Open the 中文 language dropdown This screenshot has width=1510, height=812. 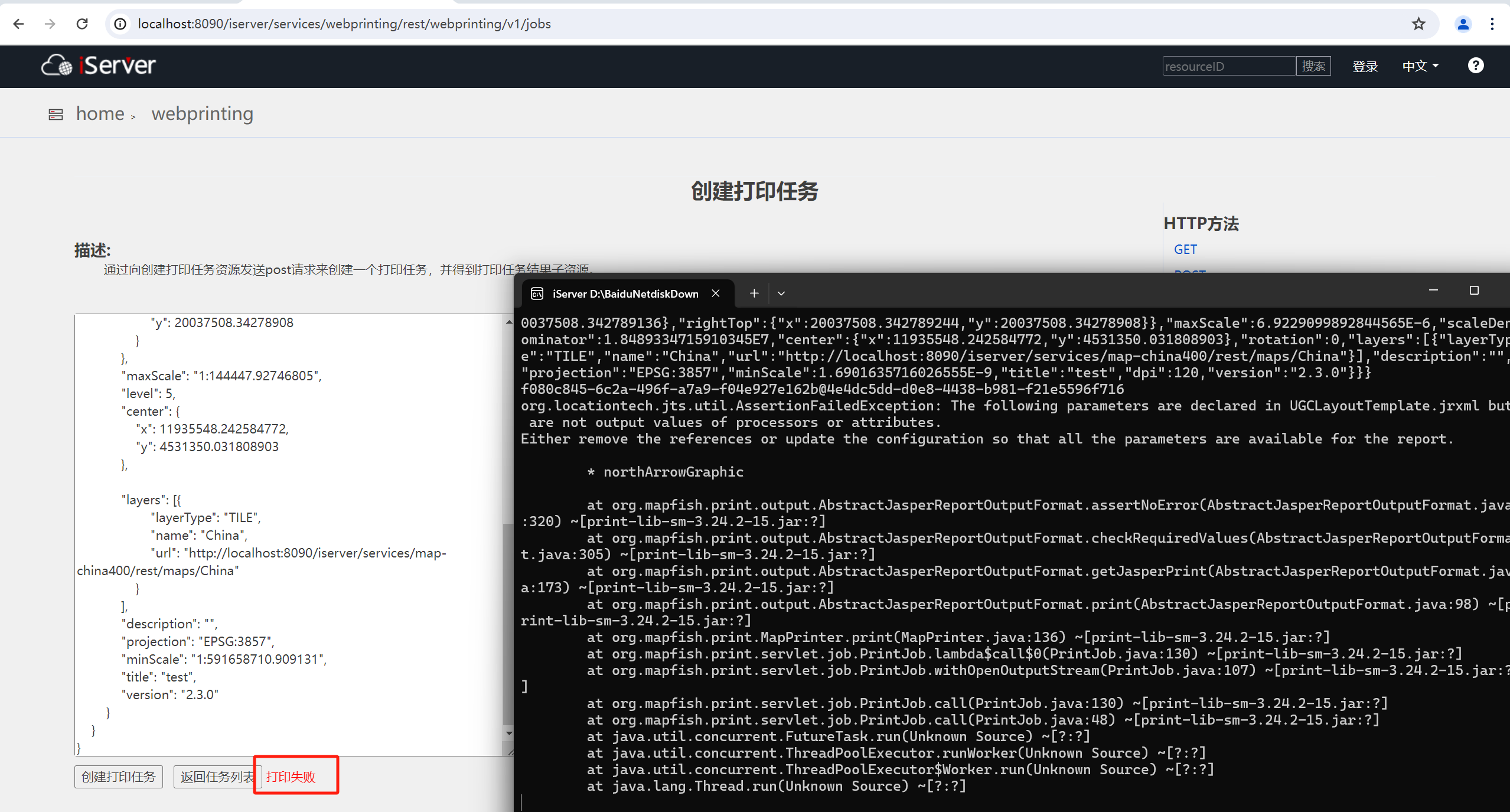click(x=1420, y=66)
